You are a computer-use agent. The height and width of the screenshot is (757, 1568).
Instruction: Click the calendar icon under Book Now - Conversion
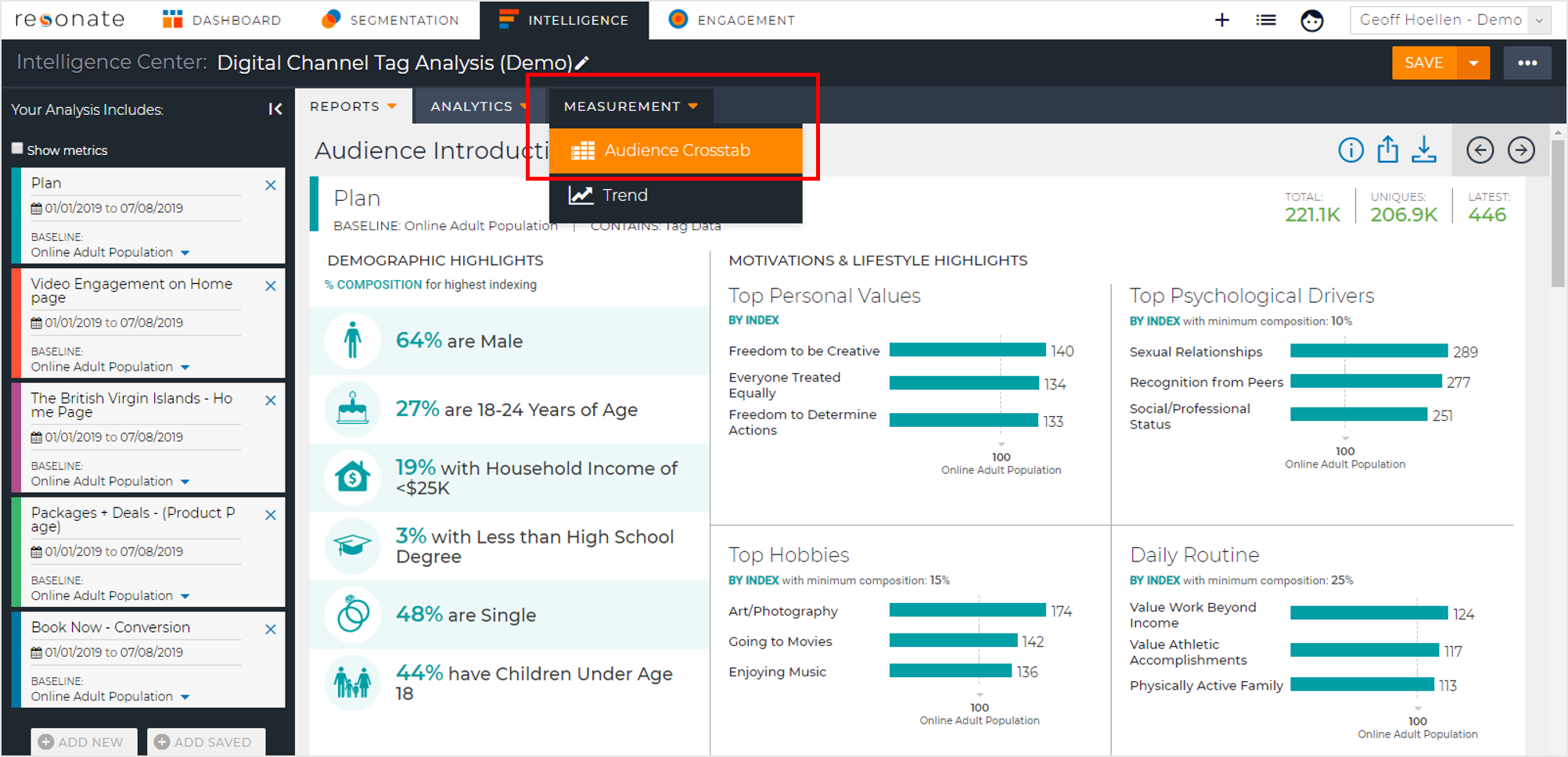[x=36, y=652]
